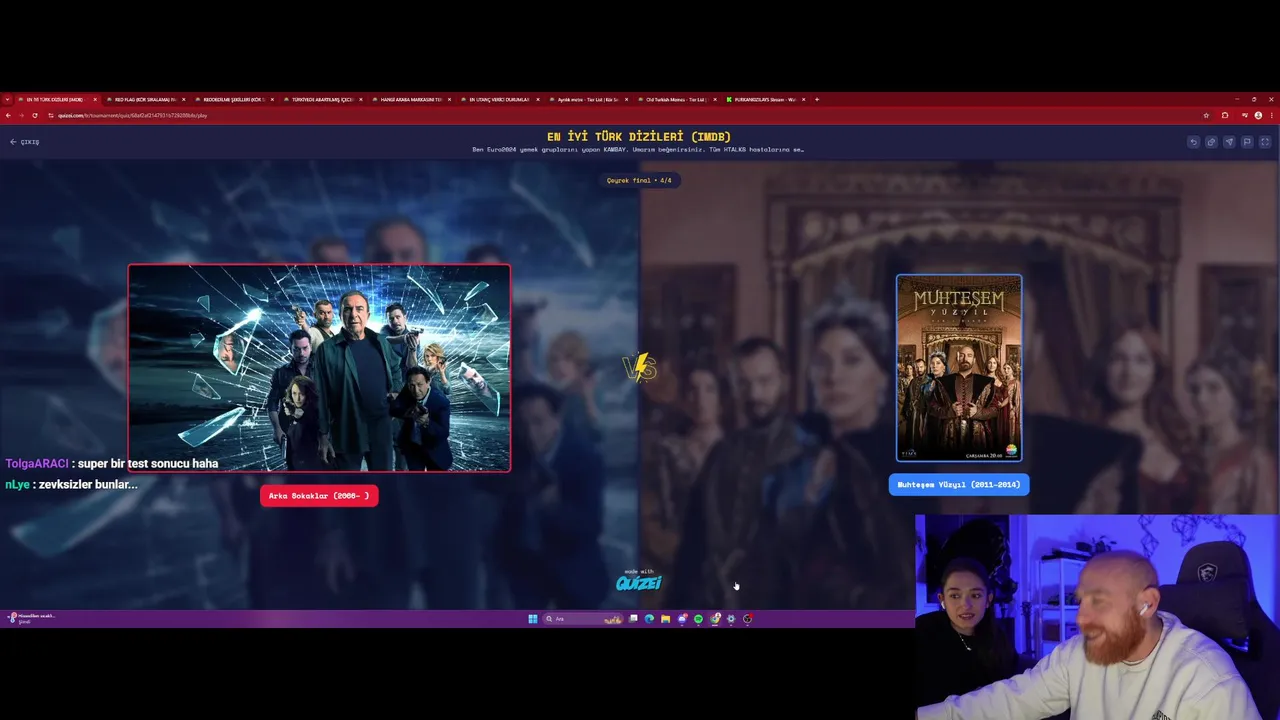Open the browser profile avatar

tap(1258, 115)
